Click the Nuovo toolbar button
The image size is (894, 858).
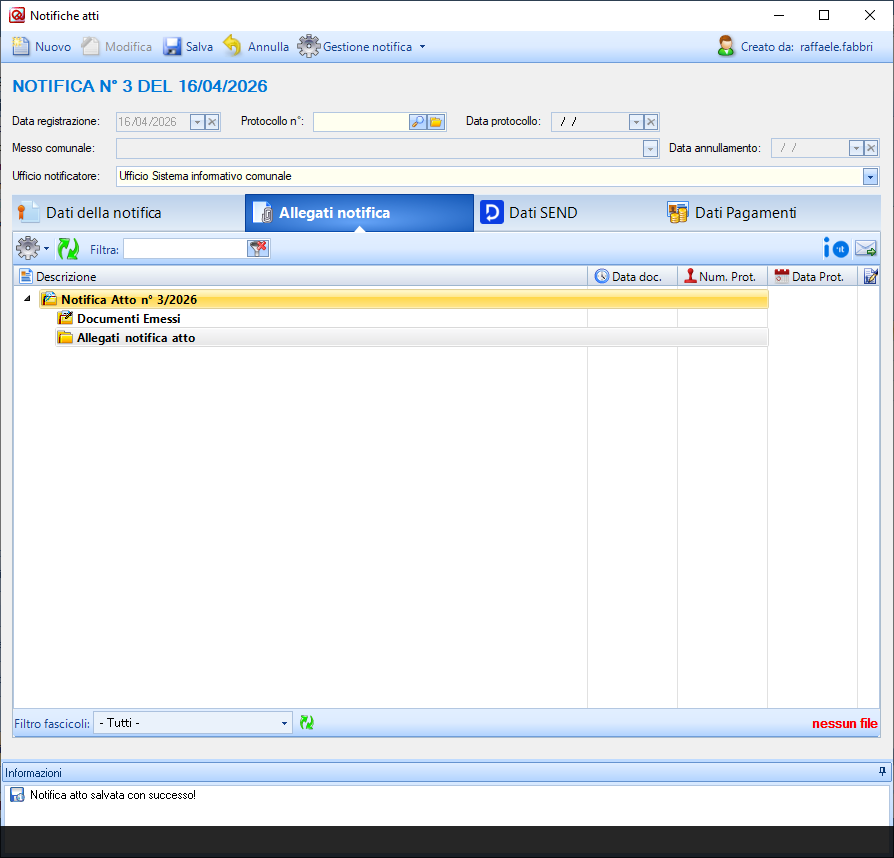click(x=42, y=47)
